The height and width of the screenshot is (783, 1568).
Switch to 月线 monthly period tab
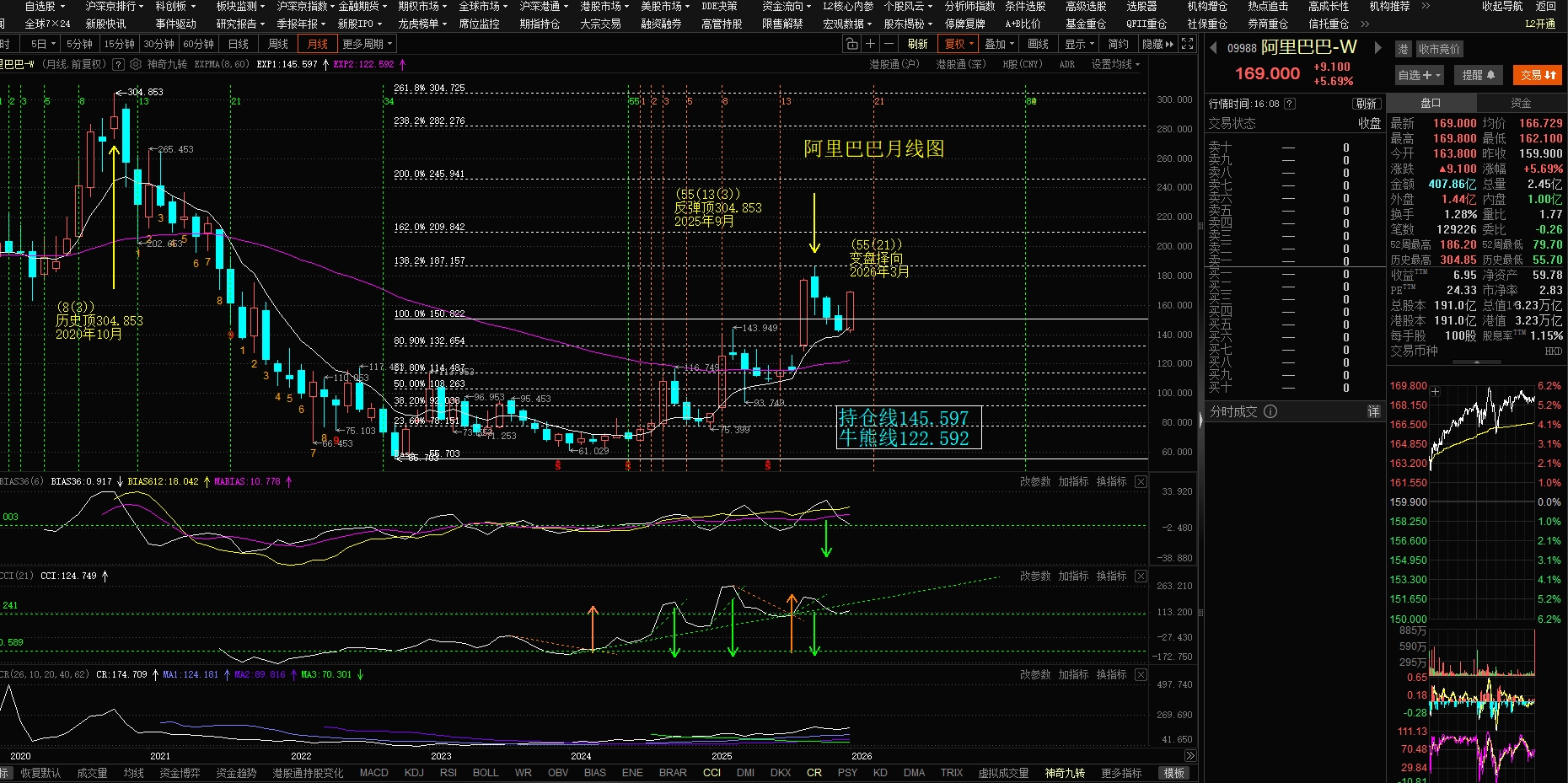317,44
